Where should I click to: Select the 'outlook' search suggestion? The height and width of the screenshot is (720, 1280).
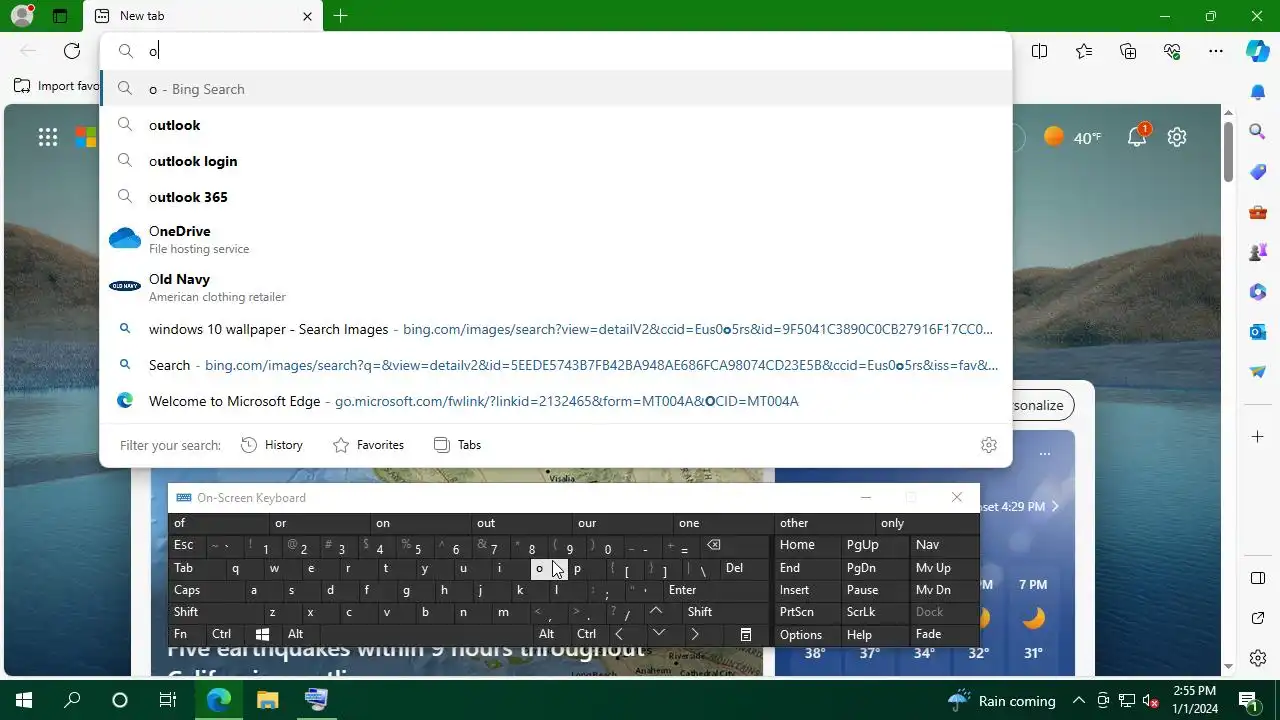(556, 125)
